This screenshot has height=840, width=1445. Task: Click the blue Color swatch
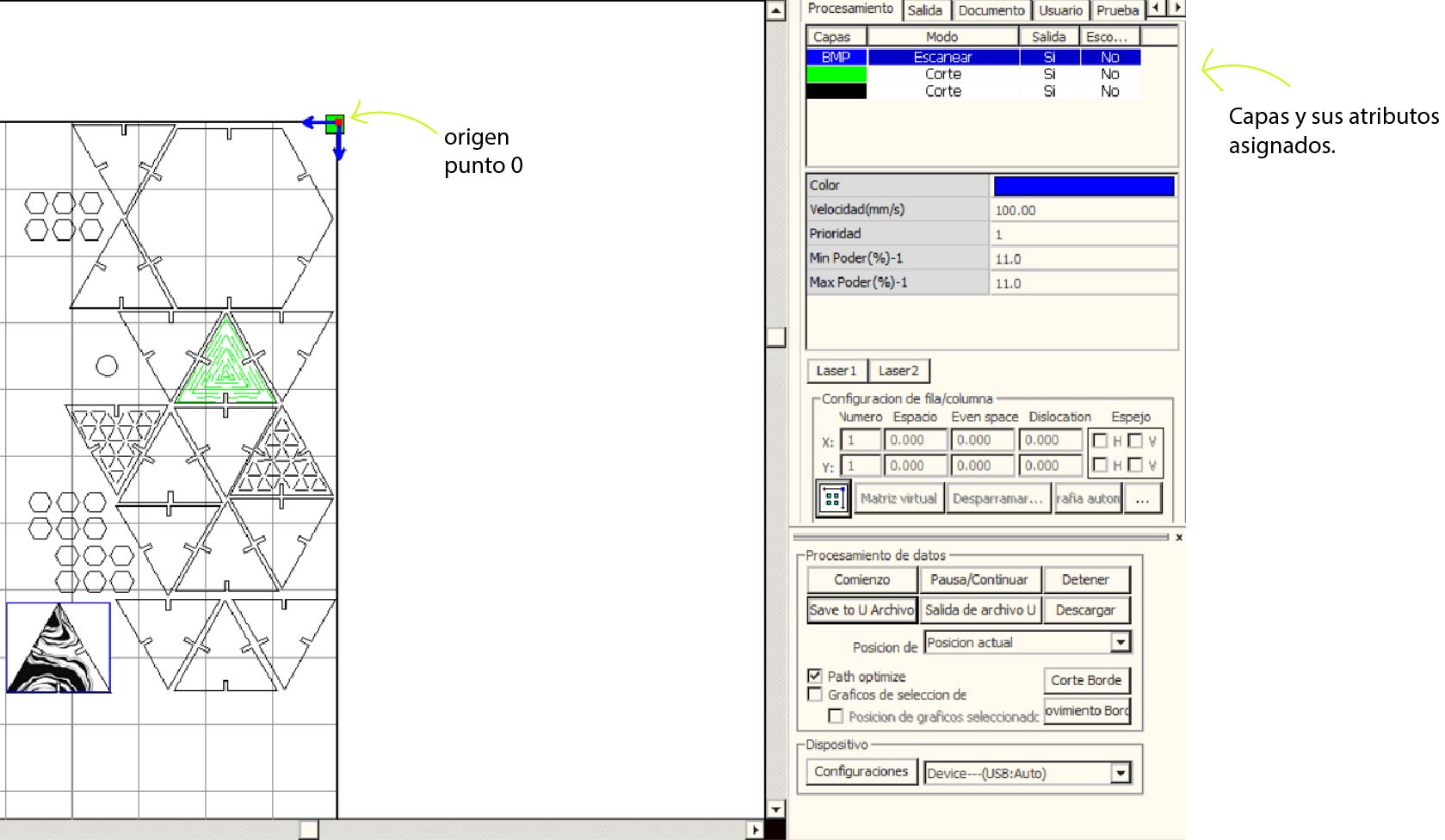(1084, 186)
